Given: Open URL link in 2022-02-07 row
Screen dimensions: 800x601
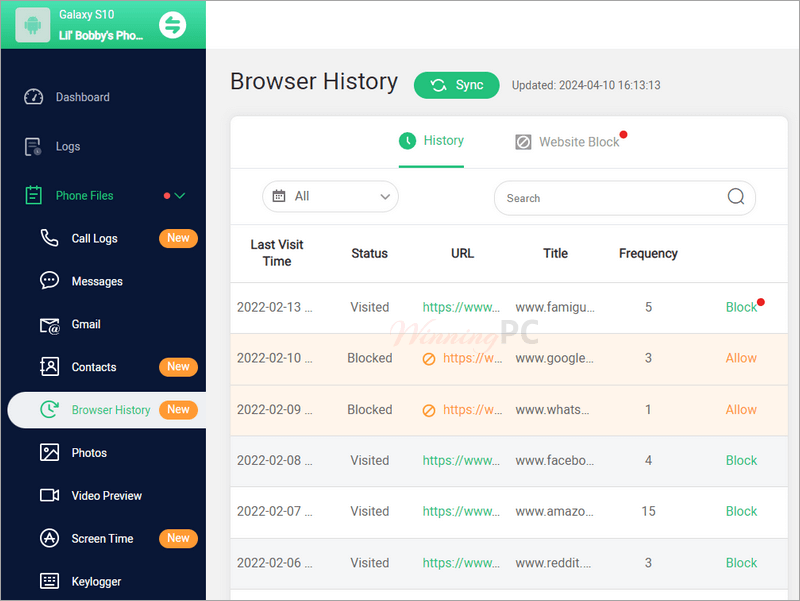Looking at the screenshot, I should point(461,511).
